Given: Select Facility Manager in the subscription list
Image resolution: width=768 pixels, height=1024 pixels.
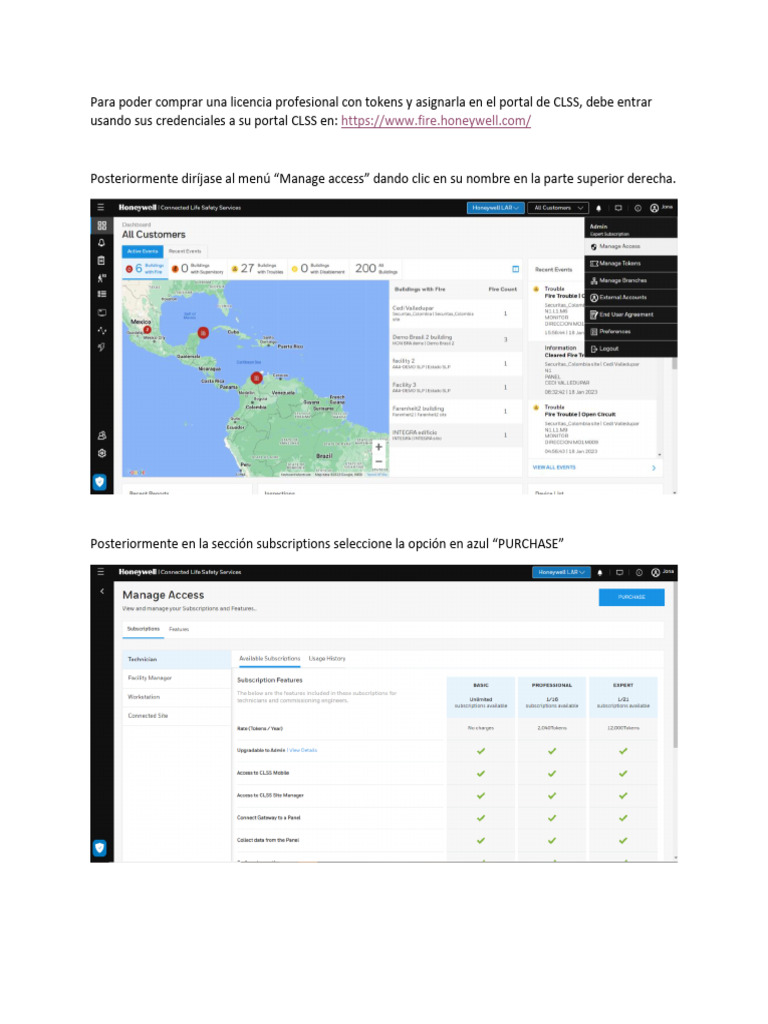Looking at the screenshot, I should (151, 678).
